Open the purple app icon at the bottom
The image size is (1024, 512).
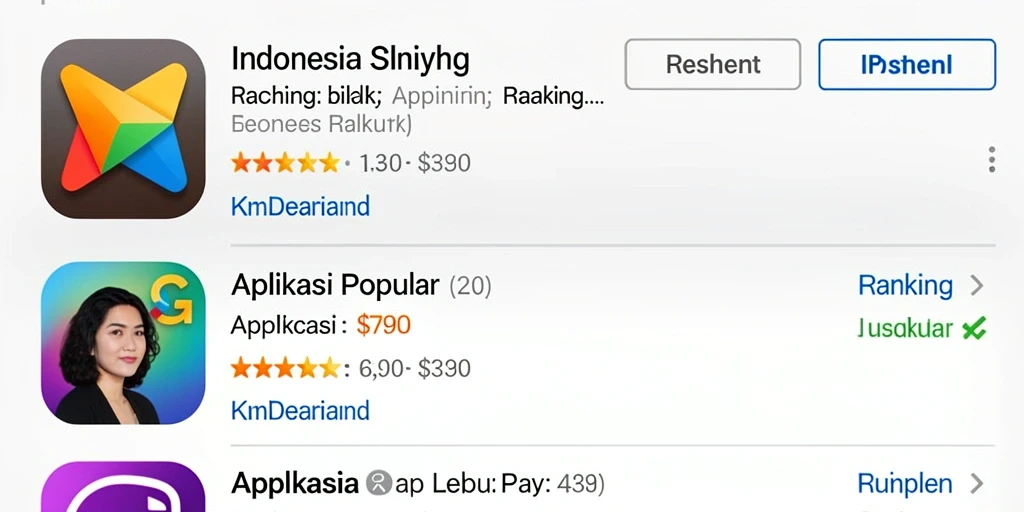(x=123, y=487)
